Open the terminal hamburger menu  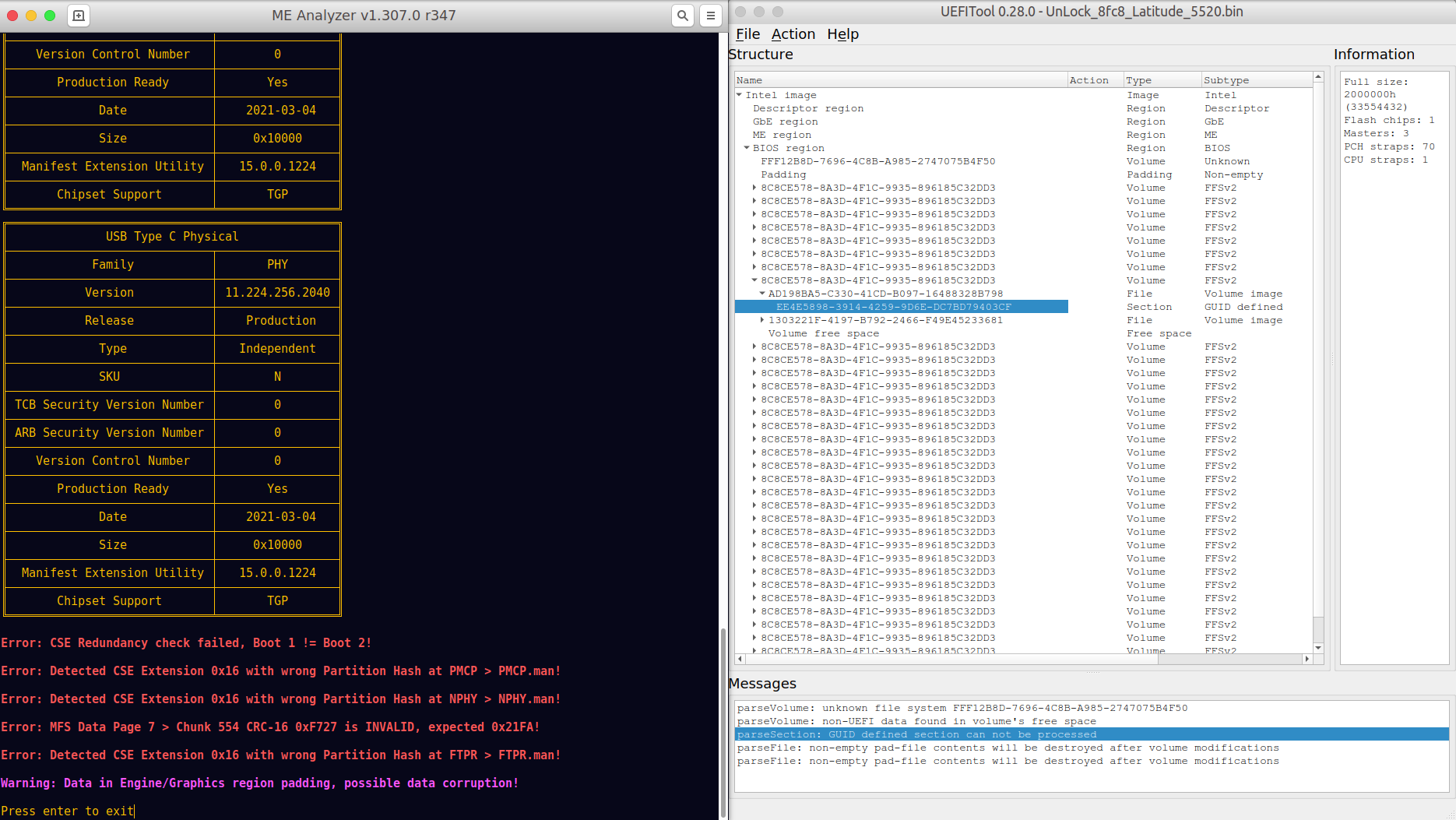[x=710, y=16]
